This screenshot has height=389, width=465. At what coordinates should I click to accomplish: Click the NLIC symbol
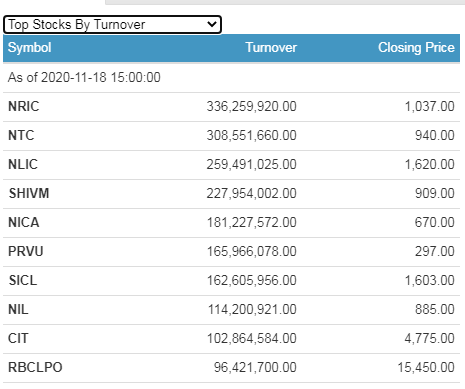tap(23, 165)
